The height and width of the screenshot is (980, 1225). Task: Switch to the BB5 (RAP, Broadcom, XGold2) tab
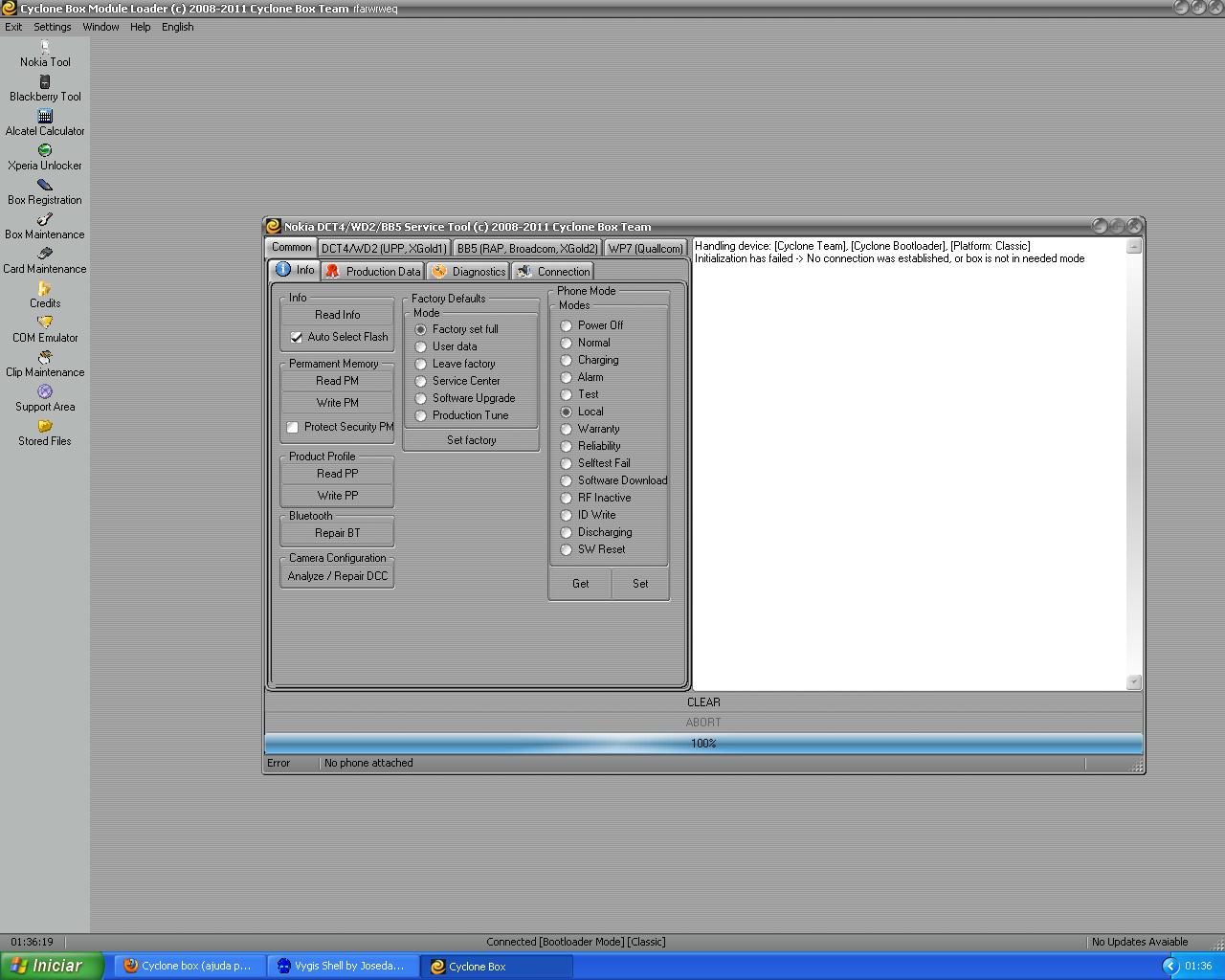coord(526,248)
